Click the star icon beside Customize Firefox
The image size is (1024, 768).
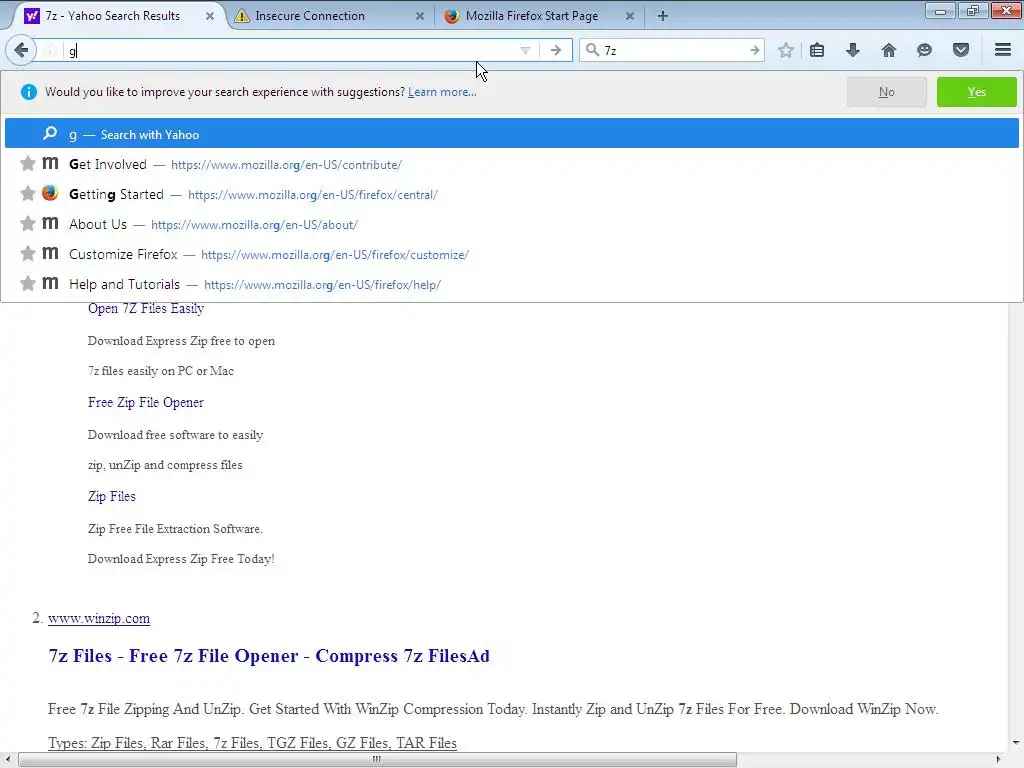click(27, 253)
